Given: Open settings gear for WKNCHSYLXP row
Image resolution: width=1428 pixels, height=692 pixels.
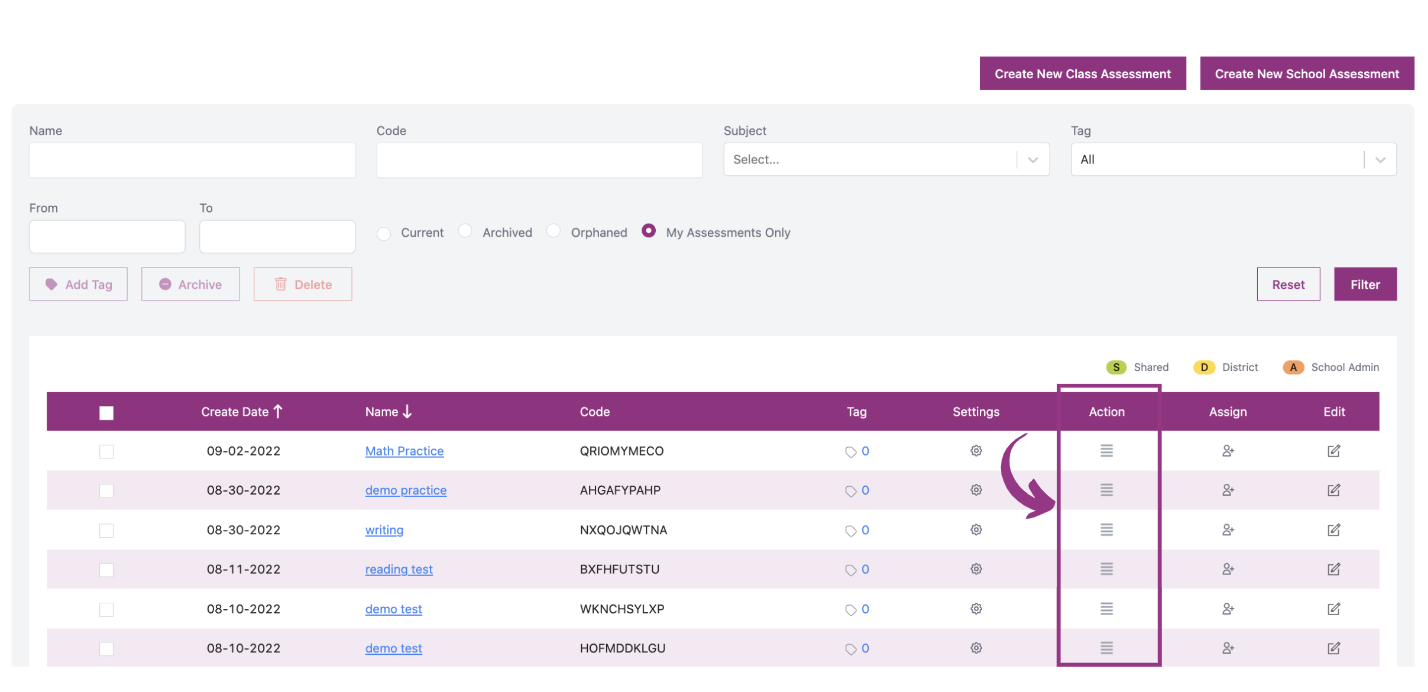Looking at the screenshot, I should point(976,609).
